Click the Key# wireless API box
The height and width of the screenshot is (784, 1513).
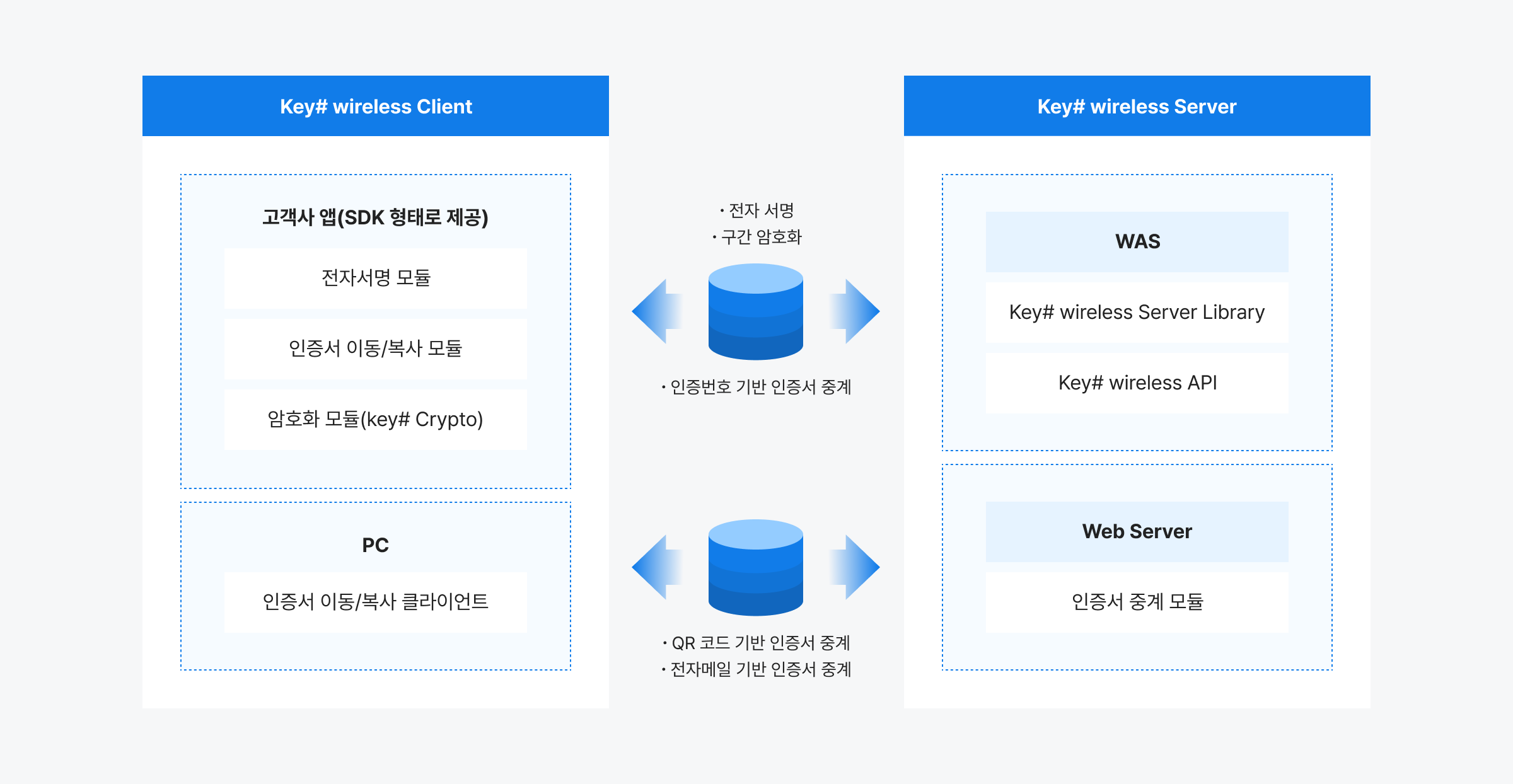tap(1137, 383)
